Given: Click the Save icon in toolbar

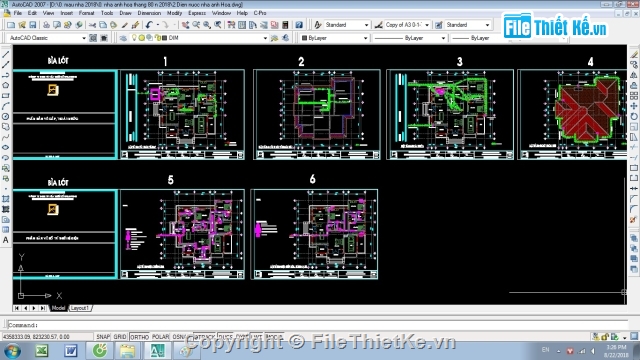Looking at the screenshot, I should coord(33,25).
